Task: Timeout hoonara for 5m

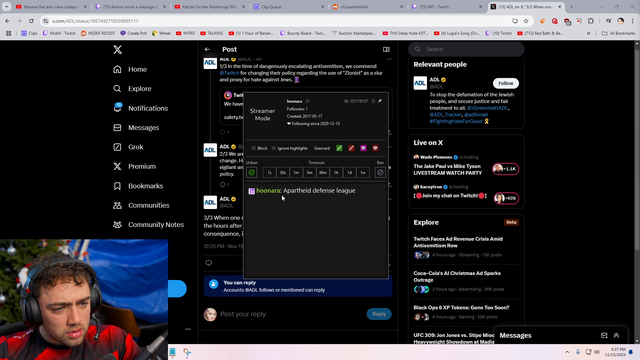Action: tap(309, 173)
